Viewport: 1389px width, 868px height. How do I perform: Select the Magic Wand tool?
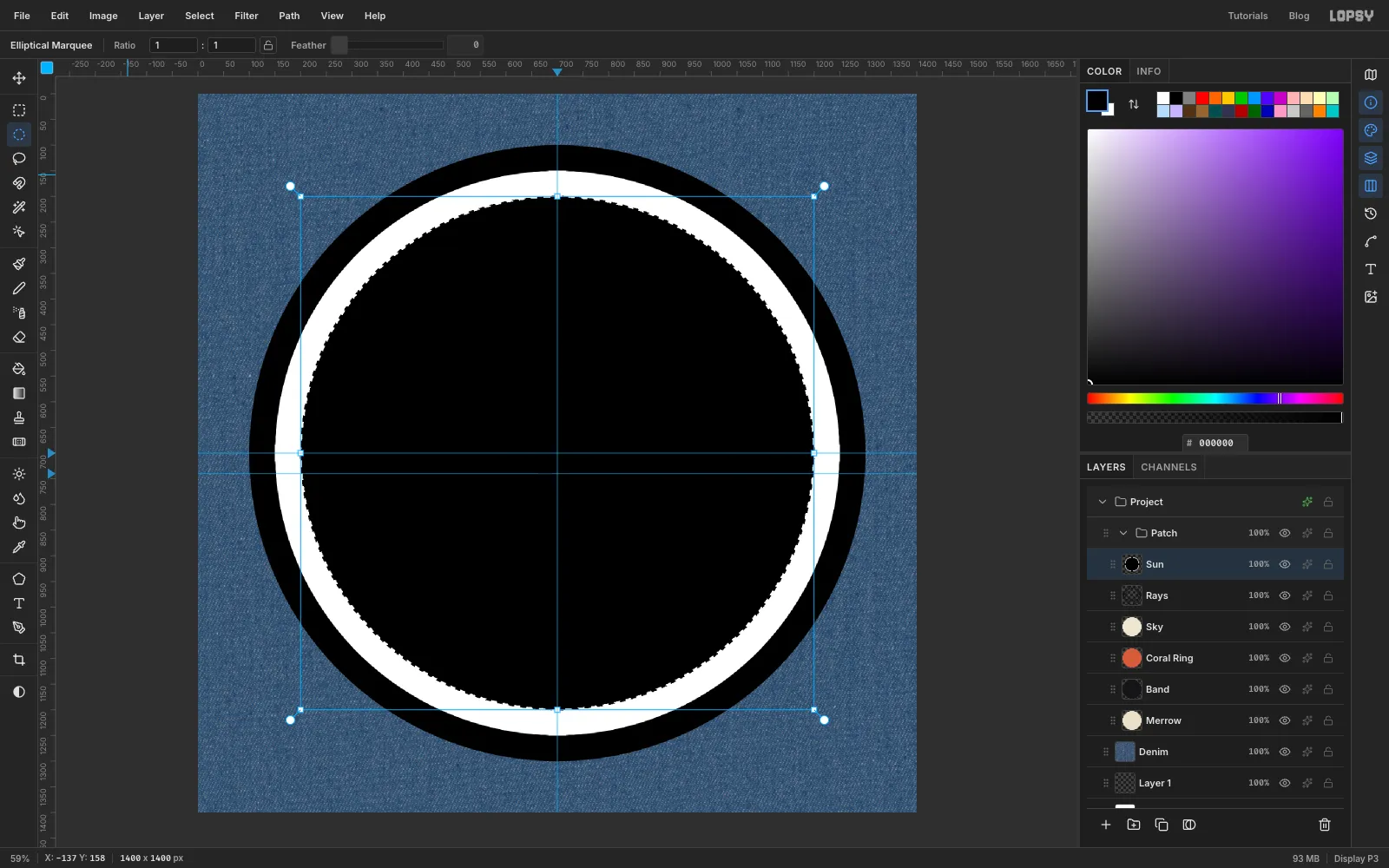(x=19, y=207)
